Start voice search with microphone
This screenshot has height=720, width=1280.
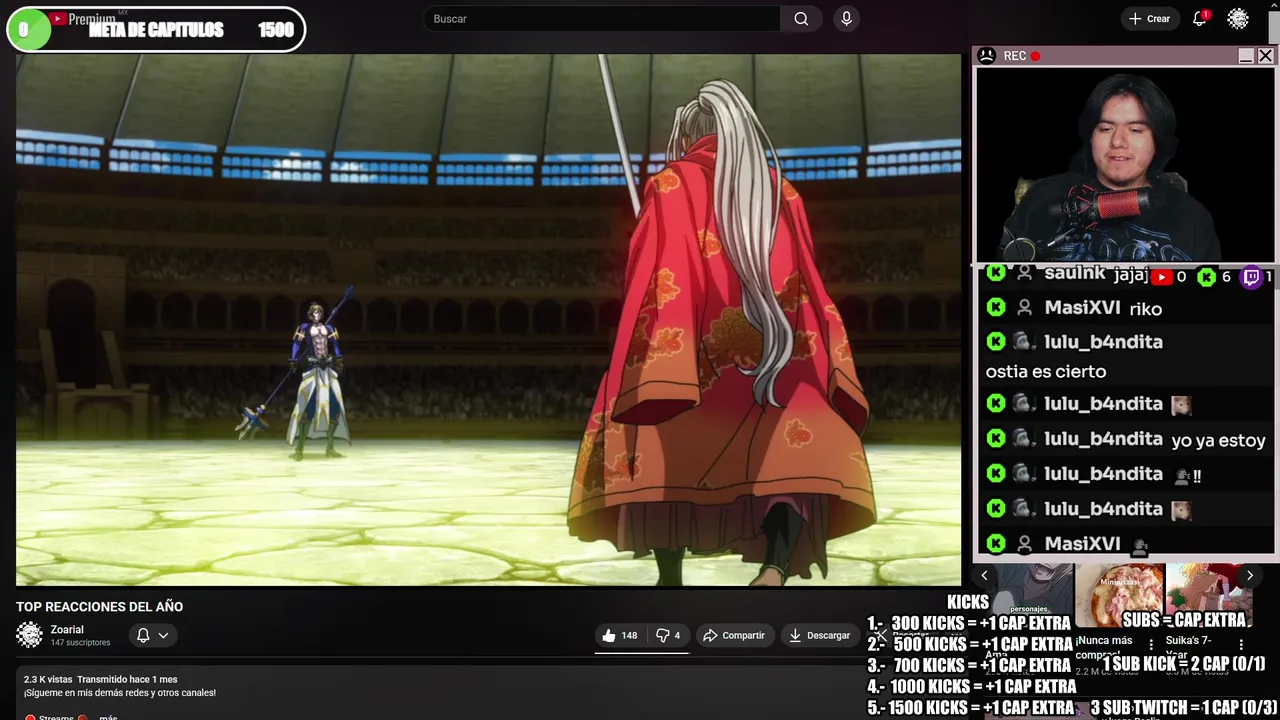coord(846,19)
